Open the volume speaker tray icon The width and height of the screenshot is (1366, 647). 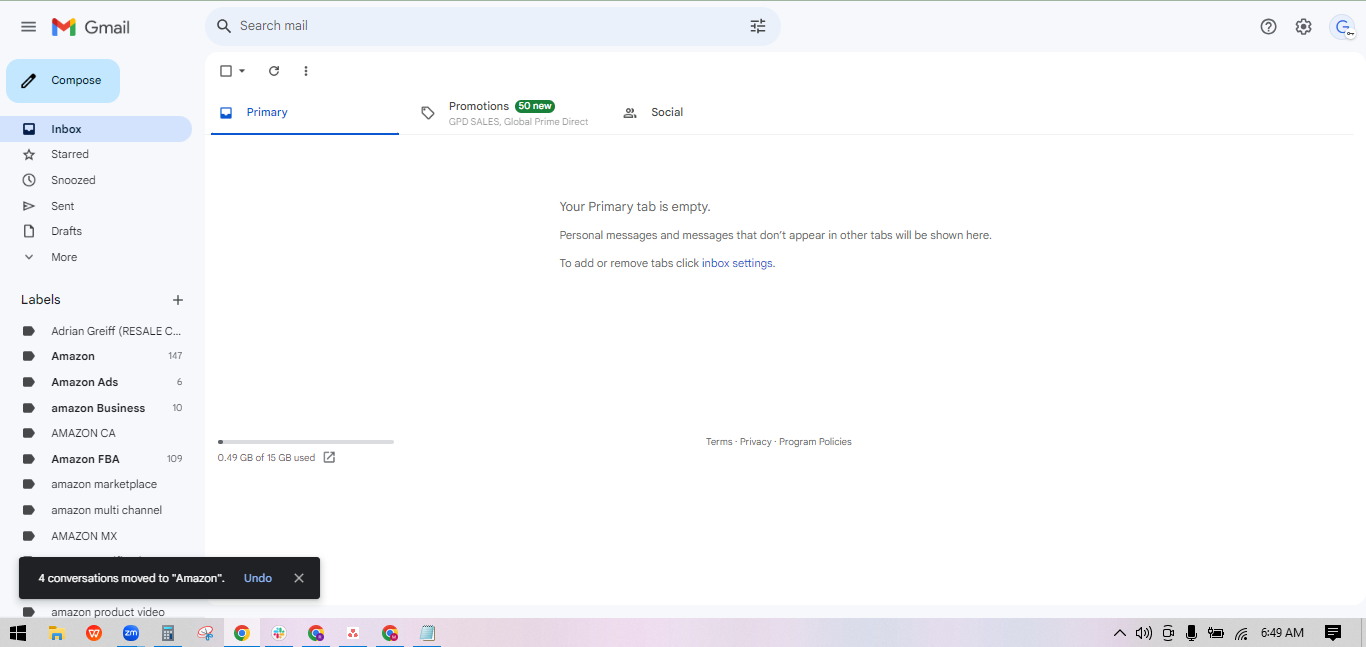coord(1144,633)
